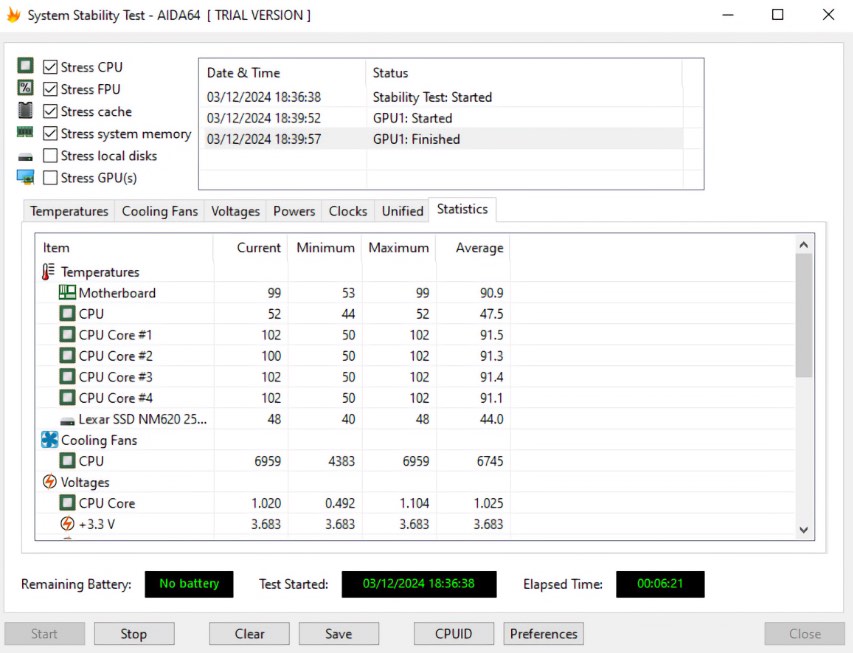Click the Current column header
853x653 pixels.
[250, 248]
